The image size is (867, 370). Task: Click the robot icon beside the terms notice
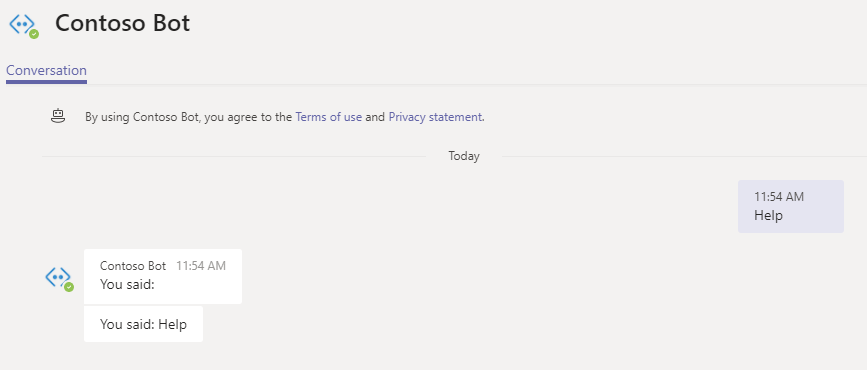pos(58,116)
